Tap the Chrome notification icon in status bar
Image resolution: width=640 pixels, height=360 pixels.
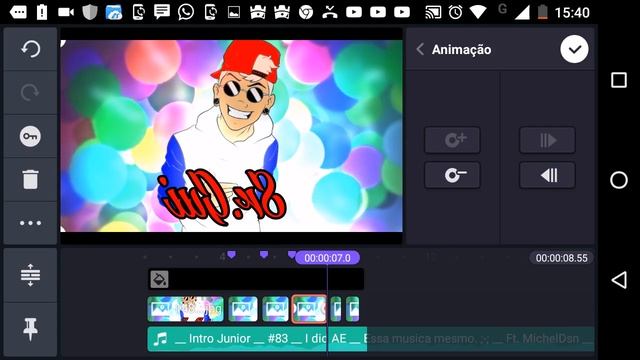[306, 13]
